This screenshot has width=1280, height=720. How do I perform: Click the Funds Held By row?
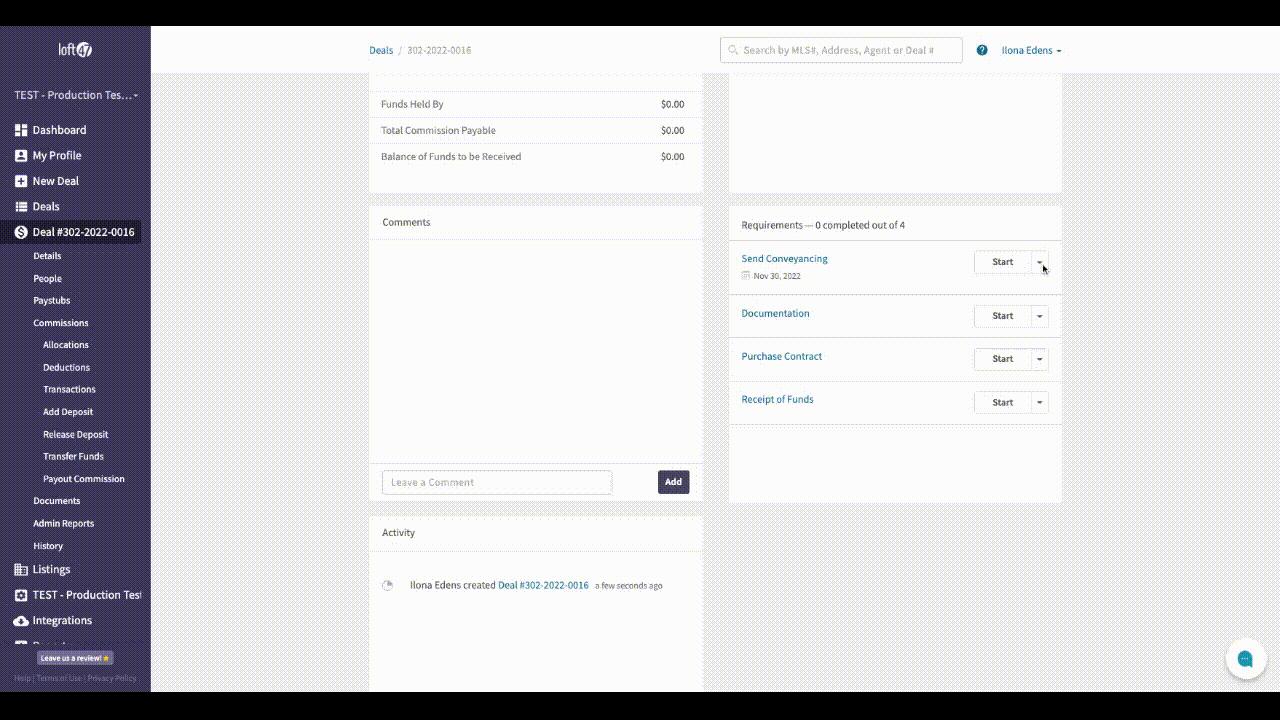533,104
